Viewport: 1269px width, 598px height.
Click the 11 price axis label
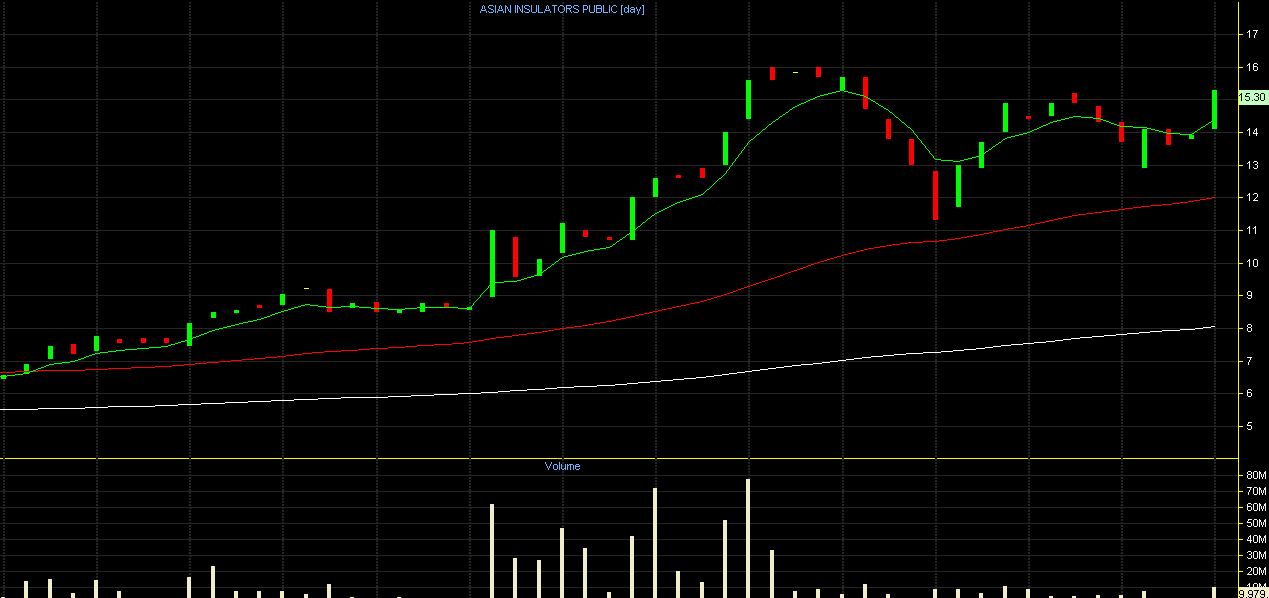(1251, 230)
